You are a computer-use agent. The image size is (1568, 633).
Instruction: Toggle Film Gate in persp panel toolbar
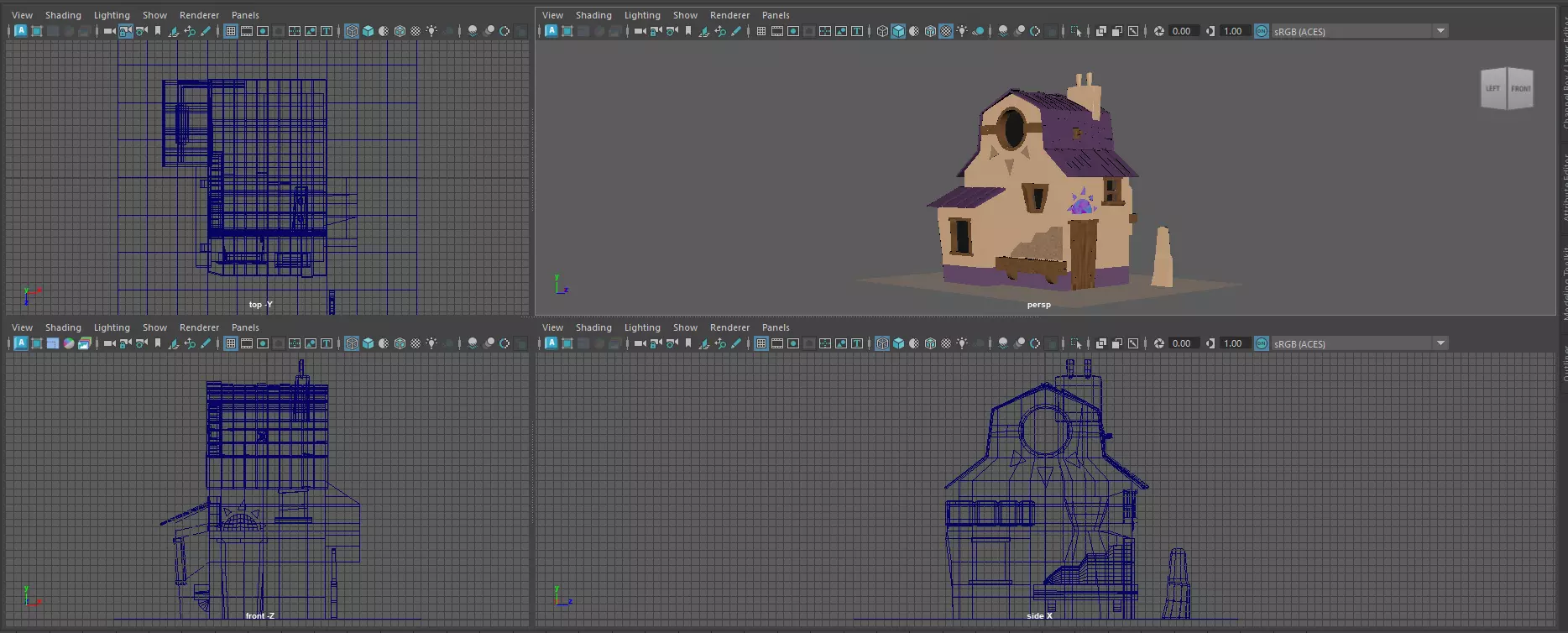[777, 31]
